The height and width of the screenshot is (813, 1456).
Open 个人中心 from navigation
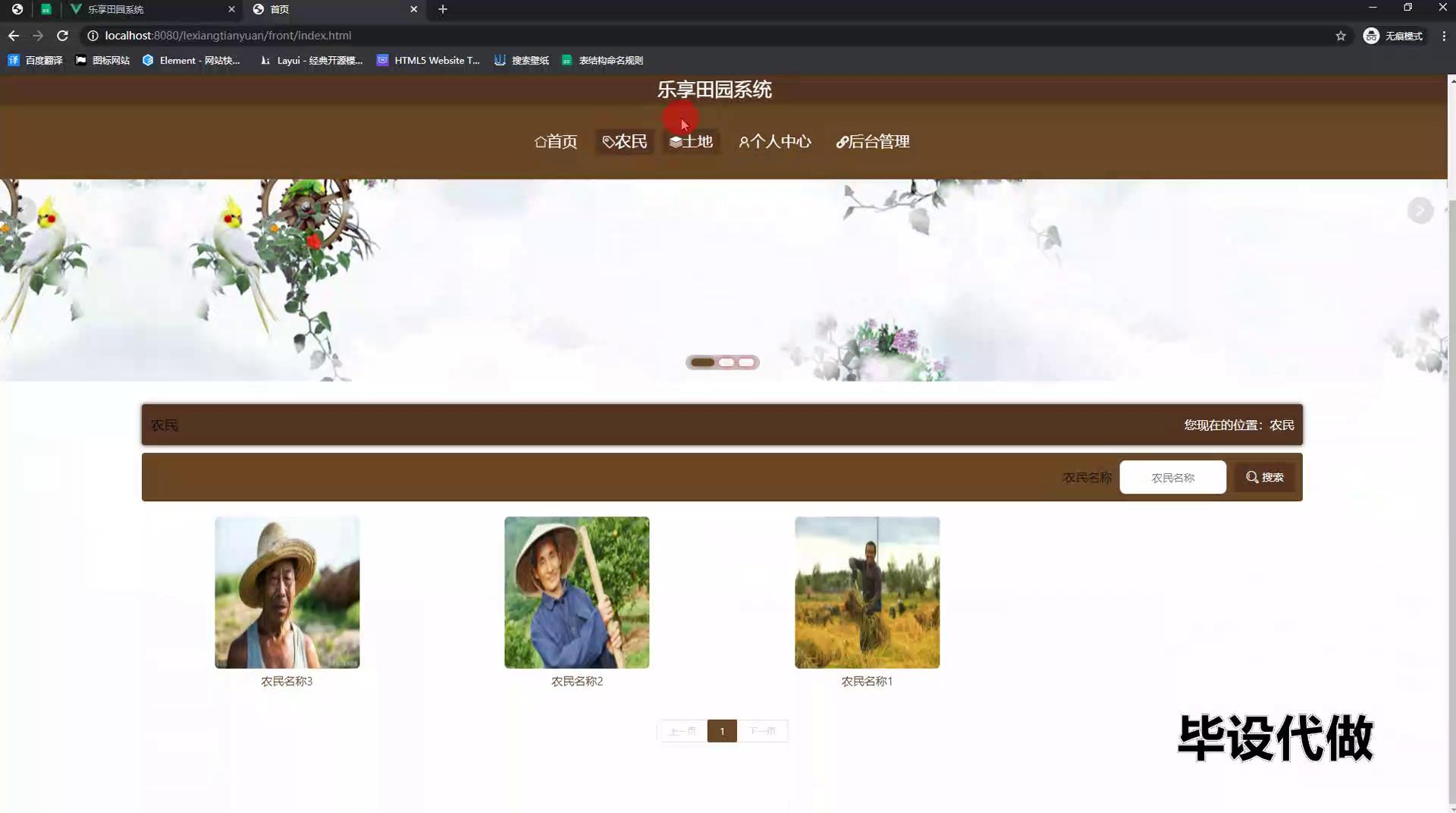pyautogui.click(x=774, y=142)
